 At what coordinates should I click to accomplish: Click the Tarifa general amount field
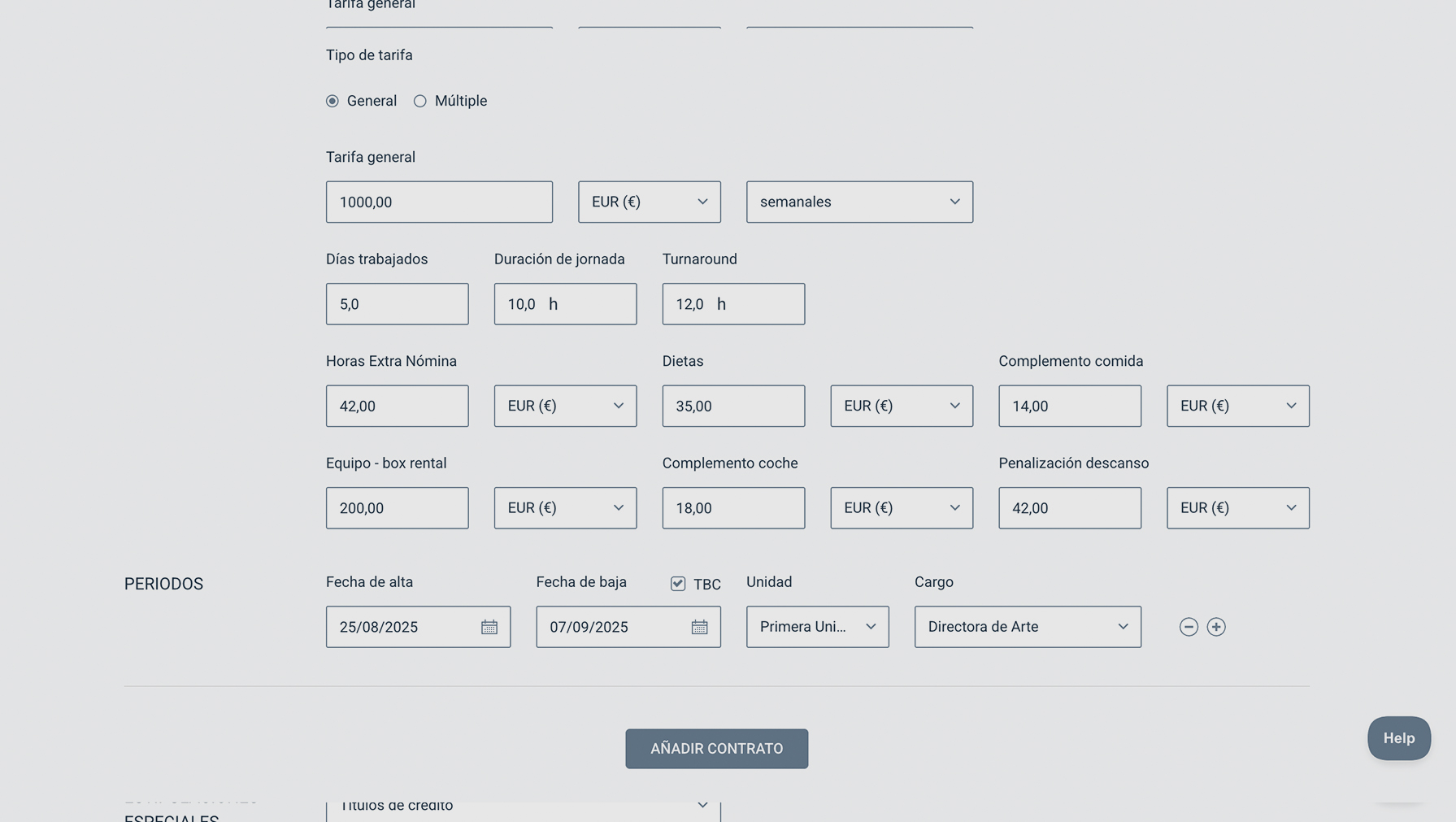coord(439,202)
